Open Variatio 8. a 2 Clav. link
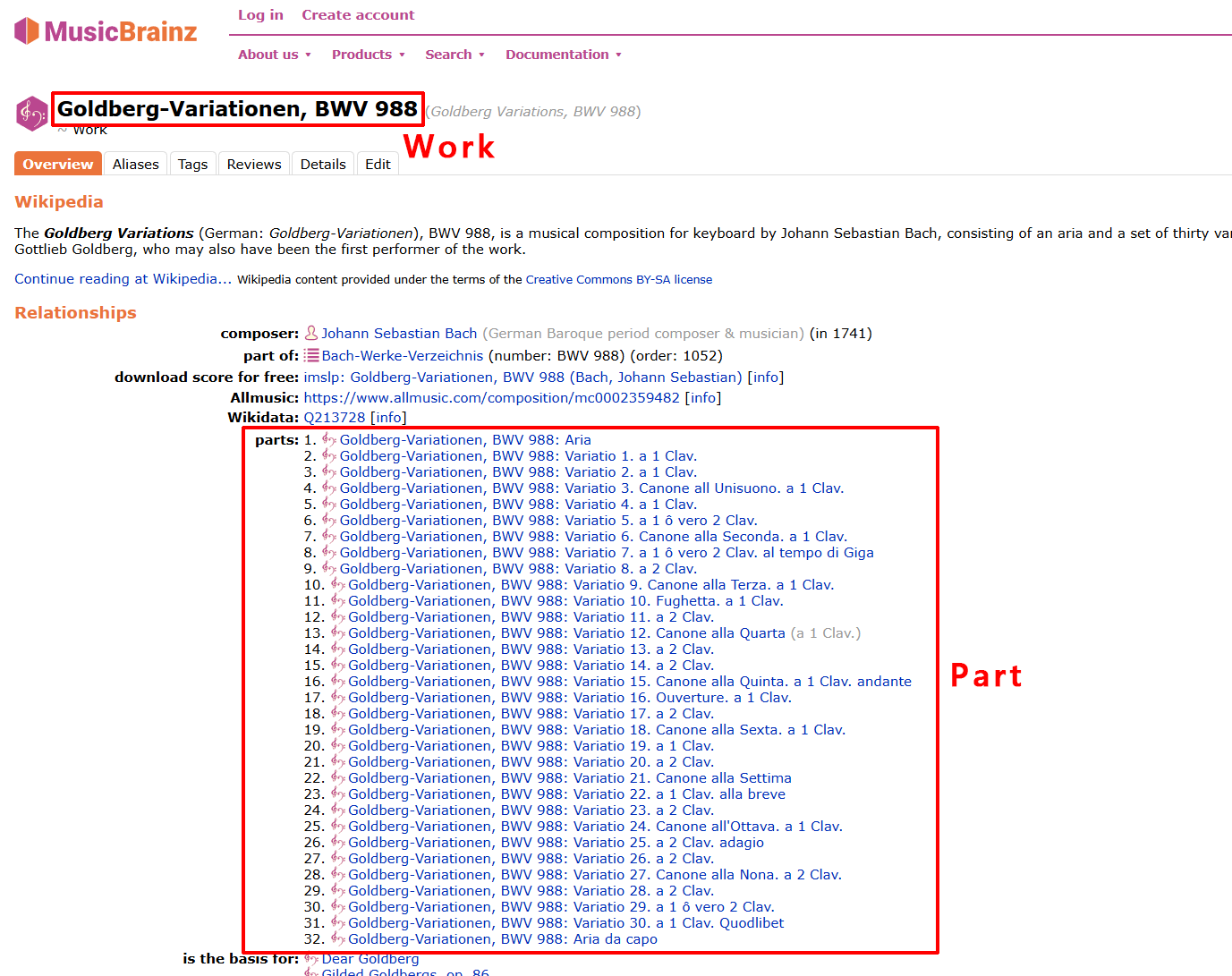The image size is (1232, 976). pos(518,569)
